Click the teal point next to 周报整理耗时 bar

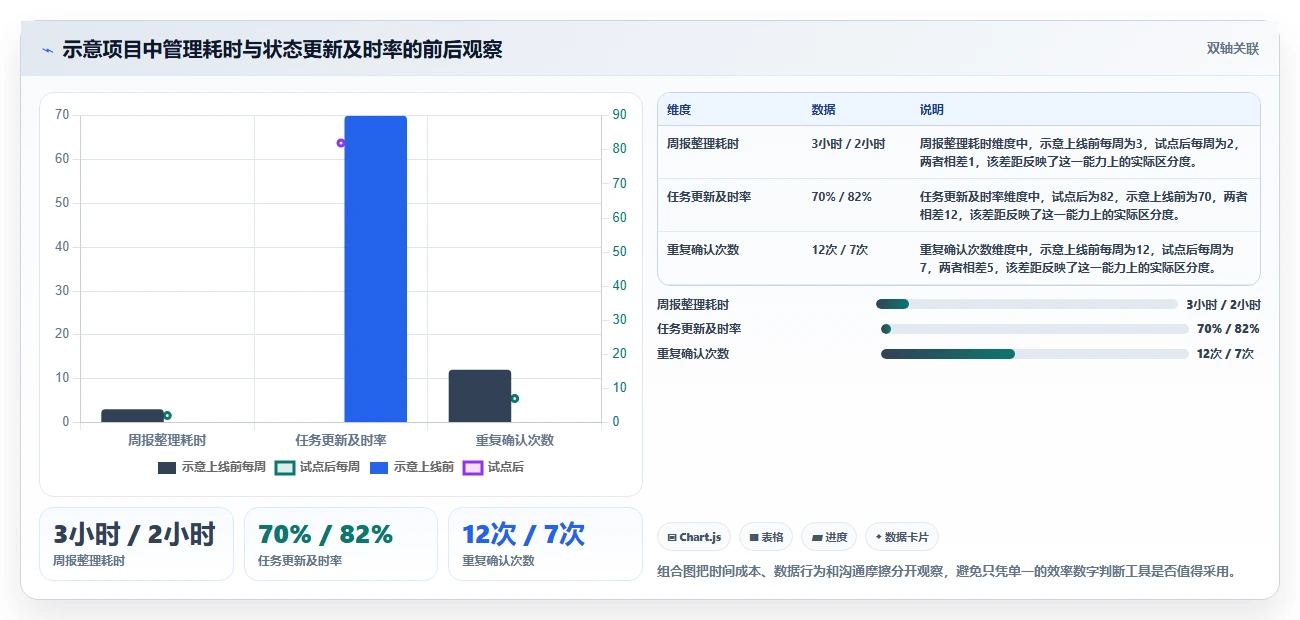pos(167,415)
